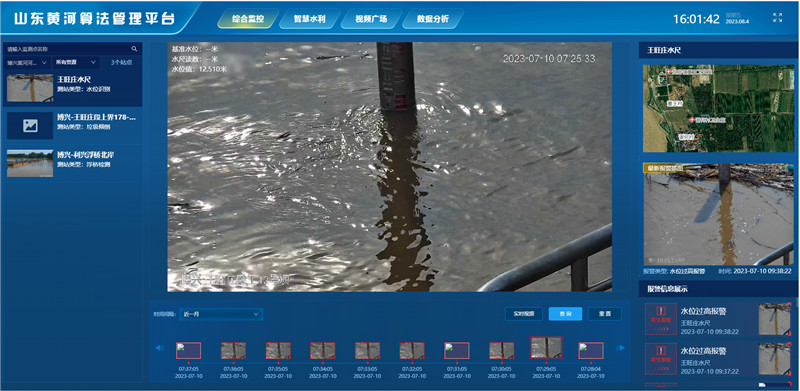Viewport: 800px width, 391px height.
Task: Toggle fullscreen using the expand icon
Action: click(778, 18)
